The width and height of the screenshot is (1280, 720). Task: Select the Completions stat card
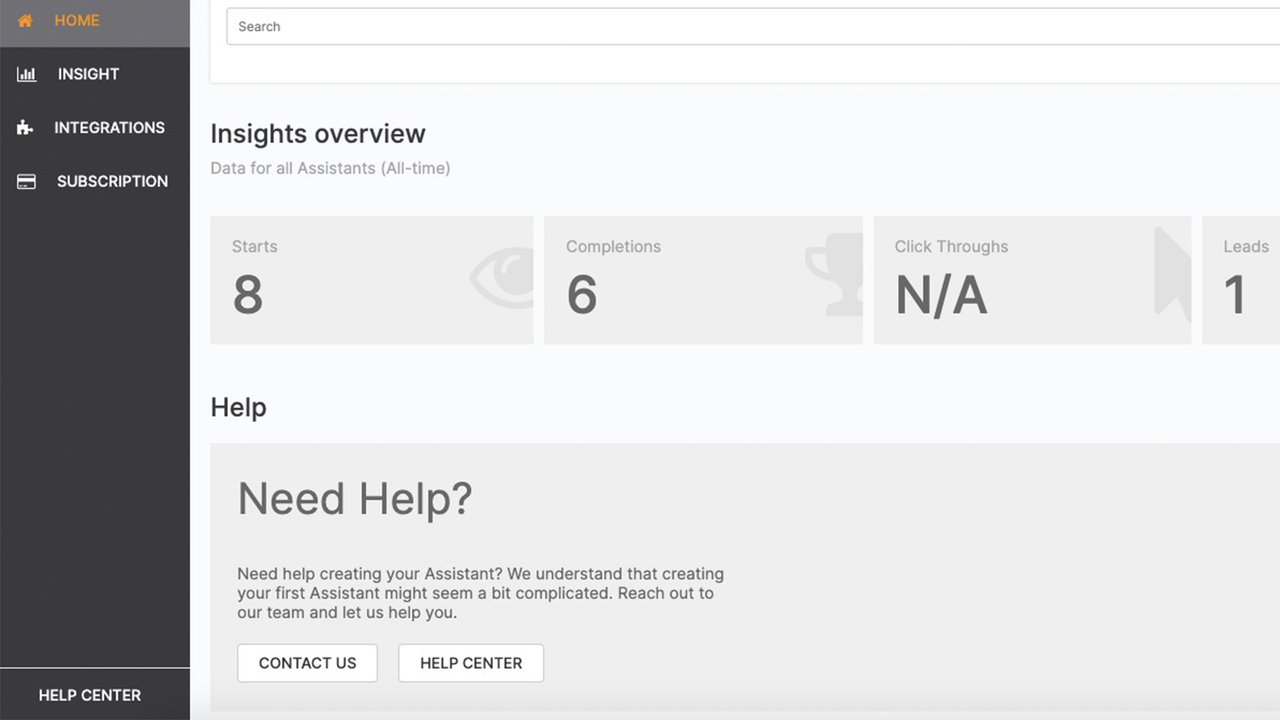point(703,280)
